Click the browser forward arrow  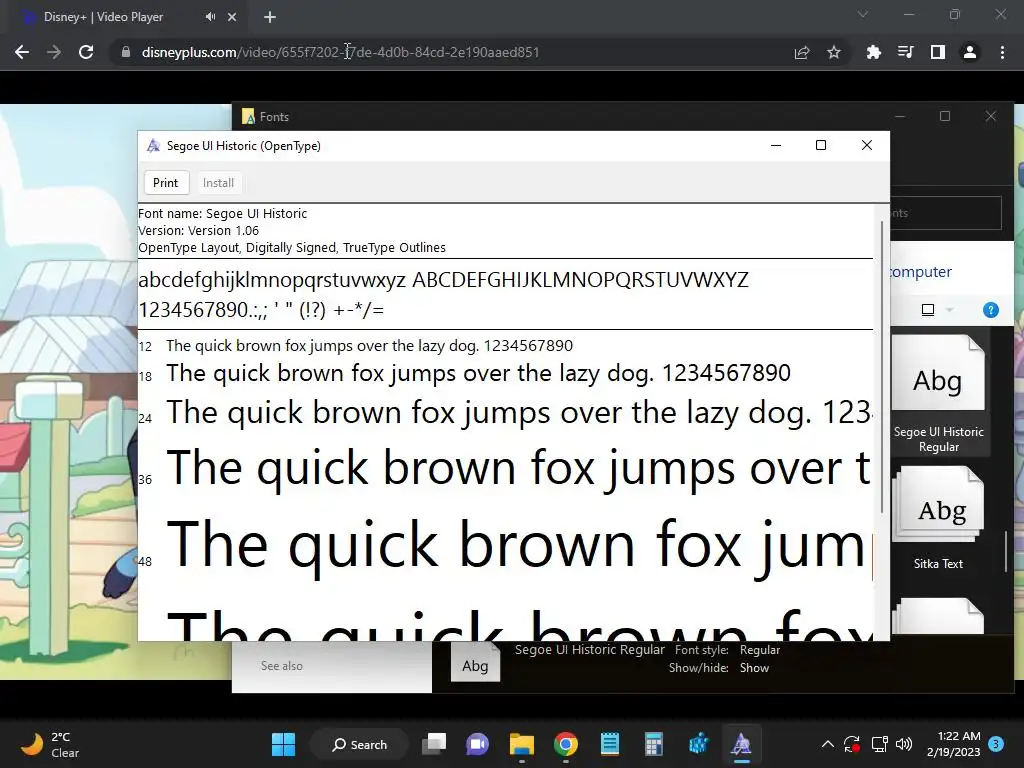(x=54, y=52)
